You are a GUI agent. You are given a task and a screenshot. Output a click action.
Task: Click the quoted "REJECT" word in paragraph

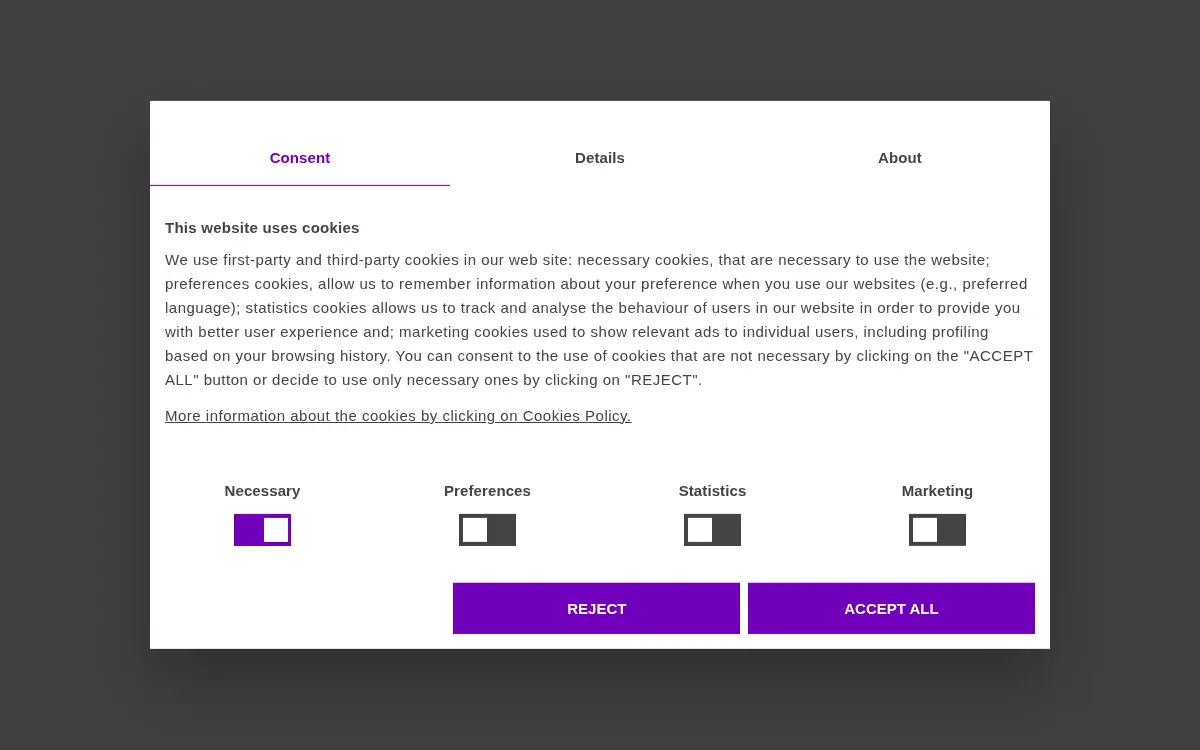coord(661,380)
